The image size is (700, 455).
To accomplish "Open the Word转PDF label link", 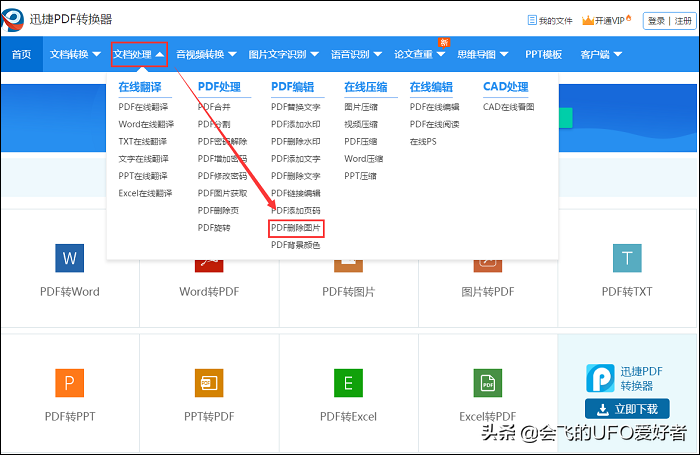I will pyautogui.click(x=209, y=292).
